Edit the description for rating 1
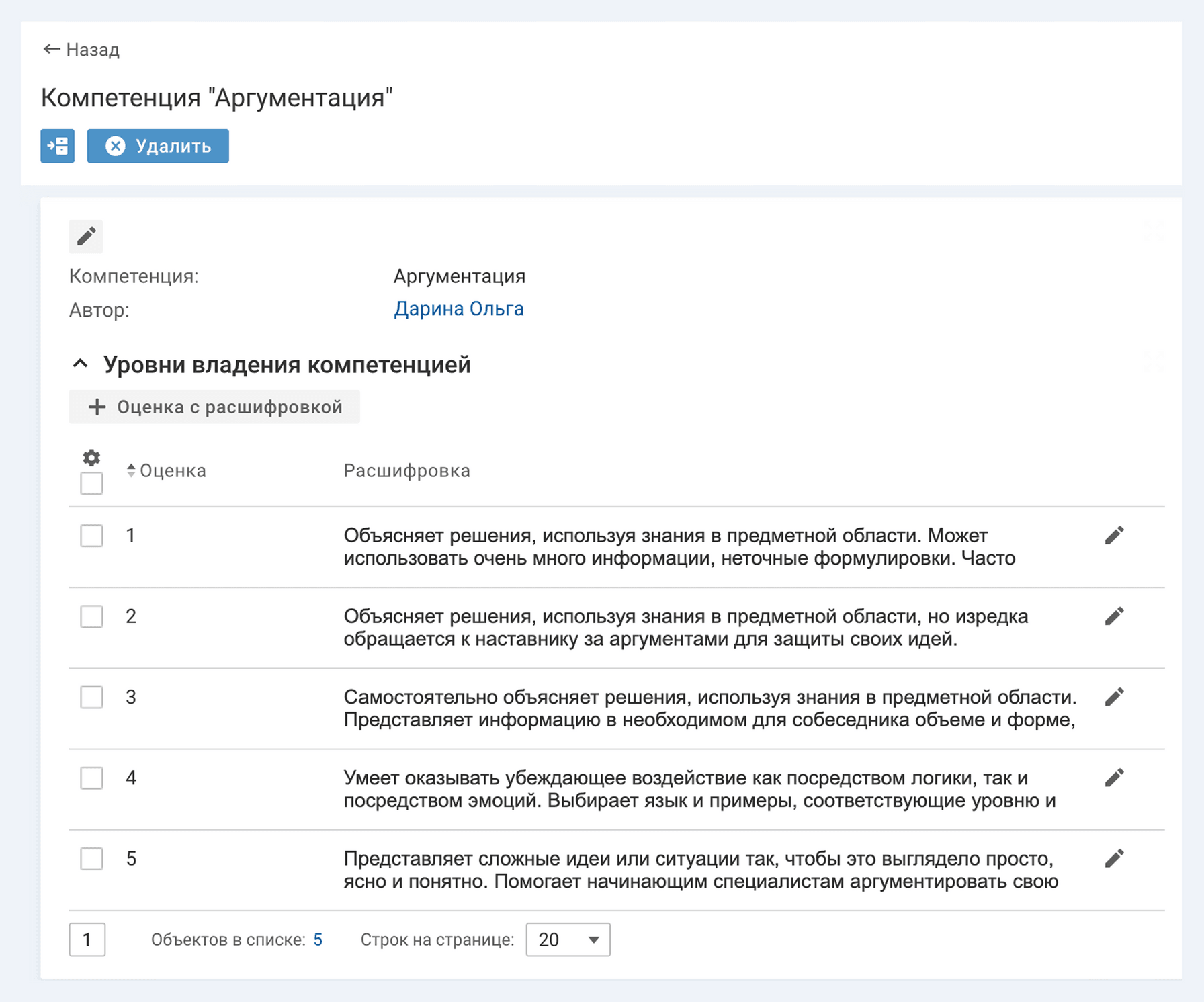1204x1002 pixels. click(1114, 536)
